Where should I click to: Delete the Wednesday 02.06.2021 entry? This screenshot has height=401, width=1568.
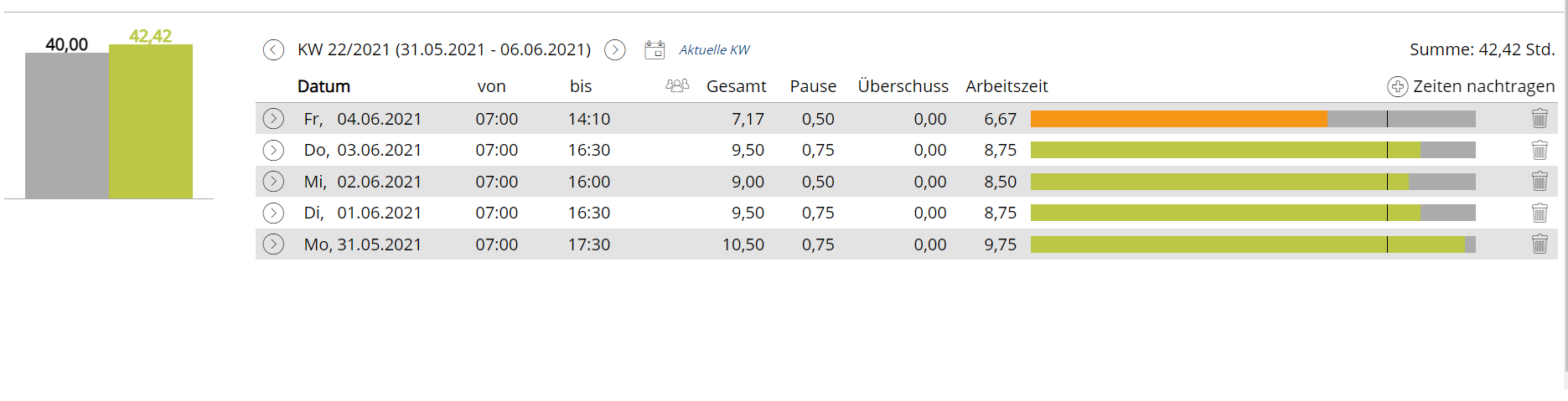pyautogui.click(x=1540, y=182)
